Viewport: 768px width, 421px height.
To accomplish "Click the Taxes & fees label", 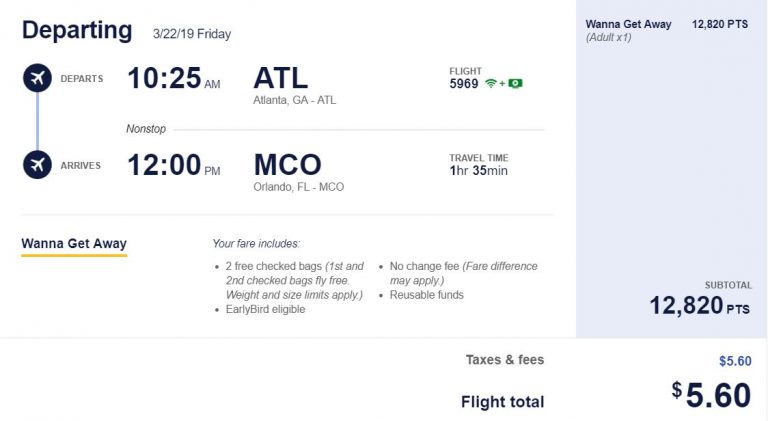I will point(505,360).
